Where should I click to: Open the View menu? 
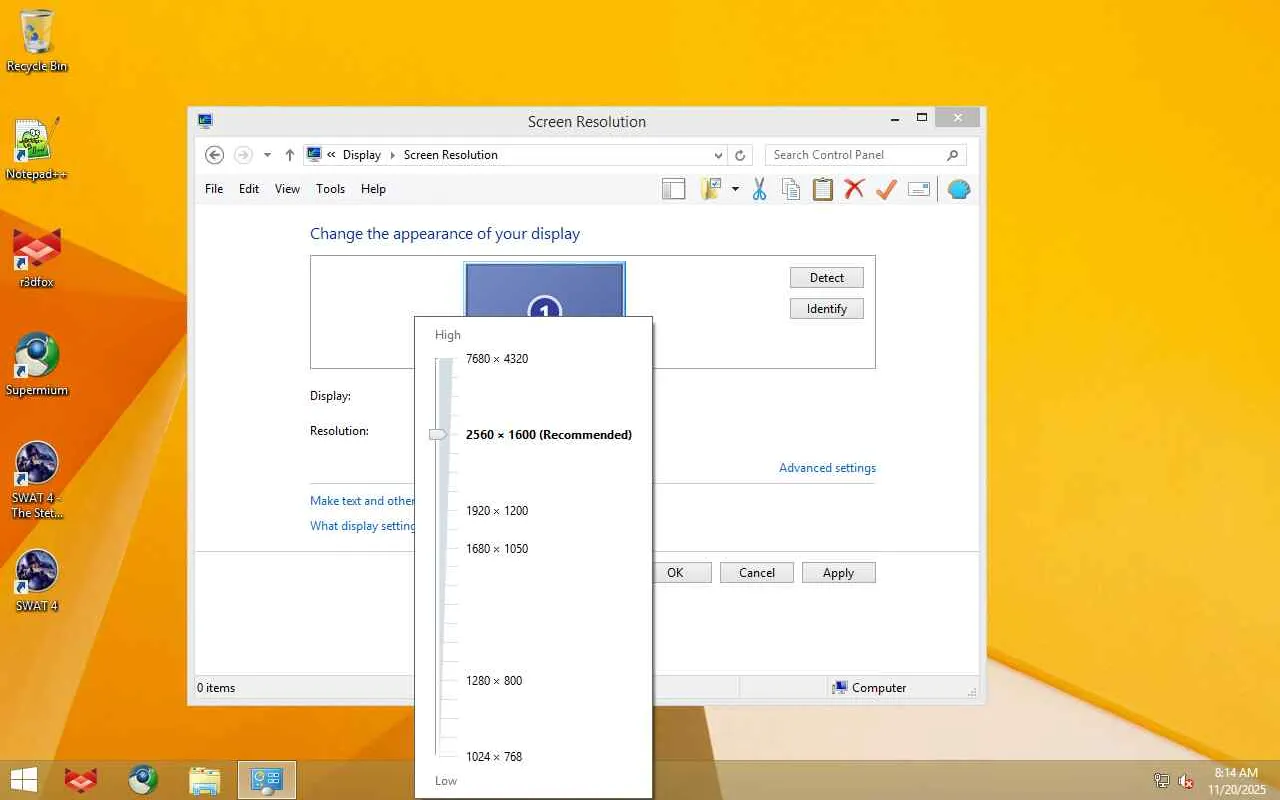click(287, 189)
